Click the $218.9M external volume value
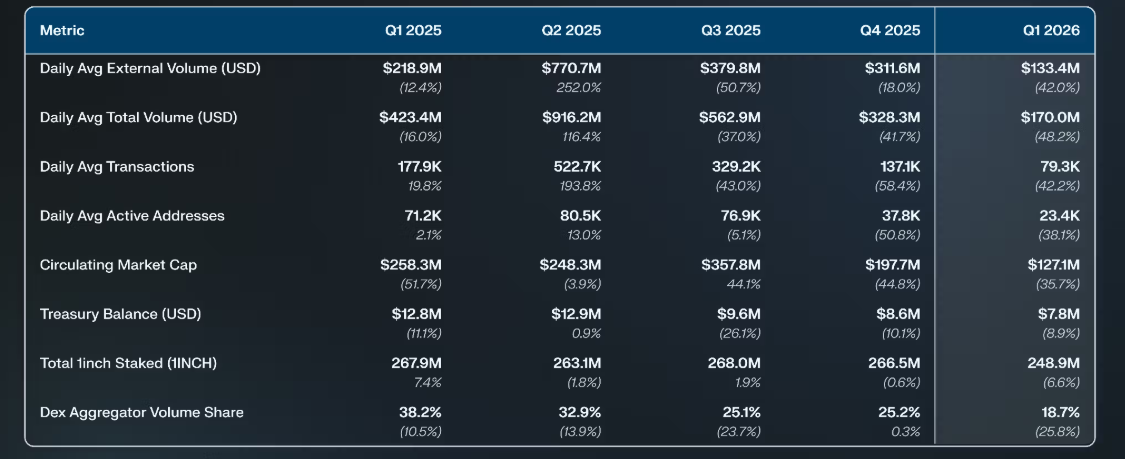Image resolution: width=1125 pixels, height=459 pixels. [x=412, y=69]
